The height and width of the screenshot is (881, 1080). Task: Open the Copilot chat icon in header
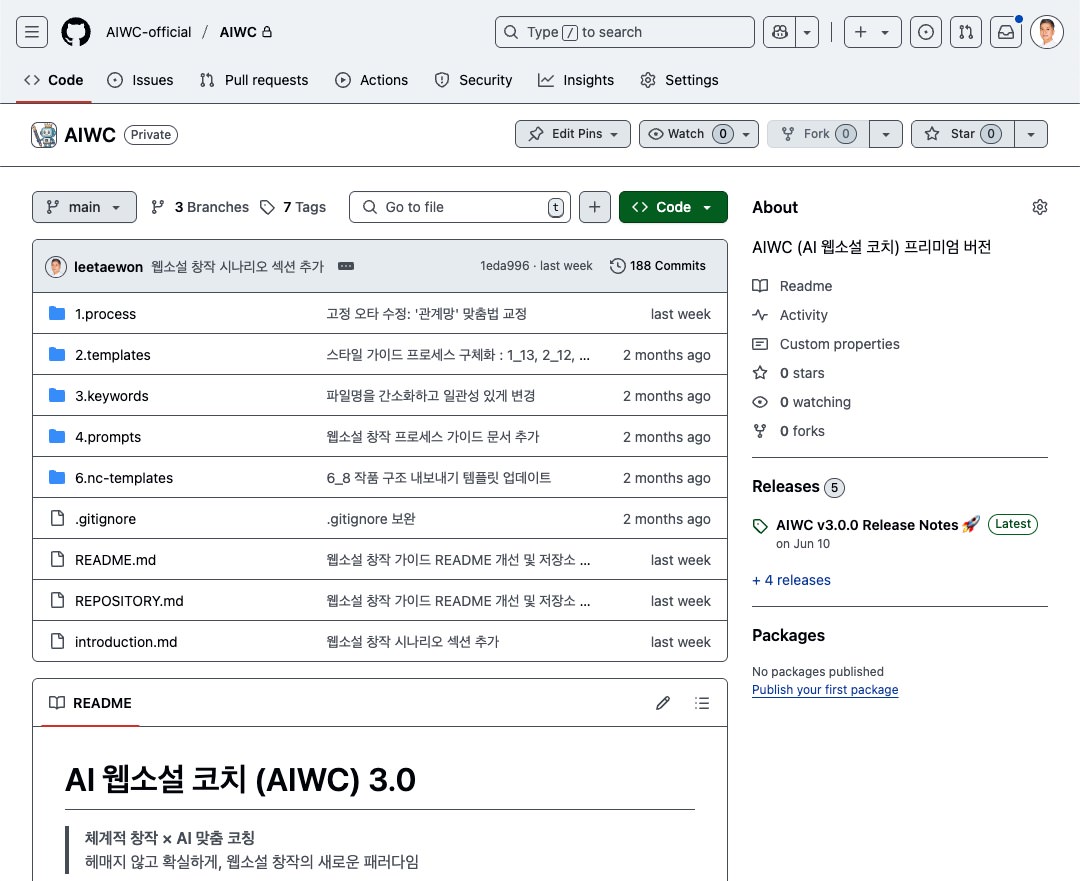tap(780, 31)
